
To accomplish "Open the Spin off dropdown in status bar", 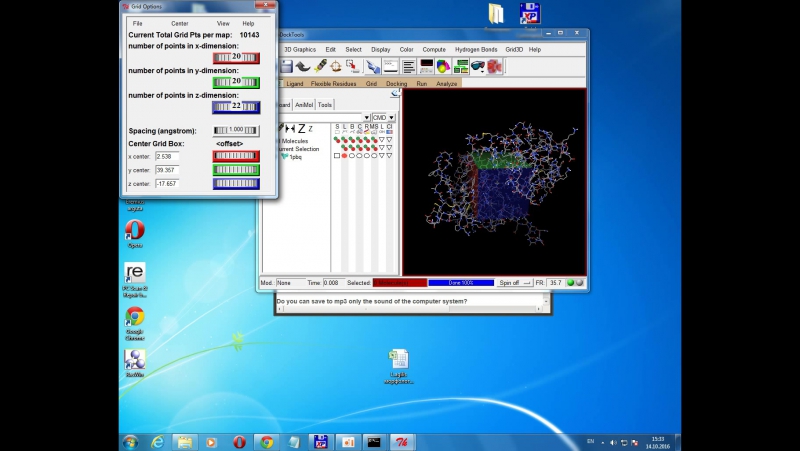I will point(514,283).
